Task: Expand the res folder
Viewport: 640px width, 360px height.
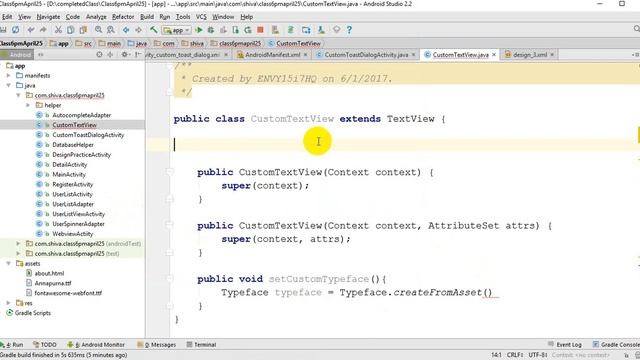Action: (x=9, y=303)
